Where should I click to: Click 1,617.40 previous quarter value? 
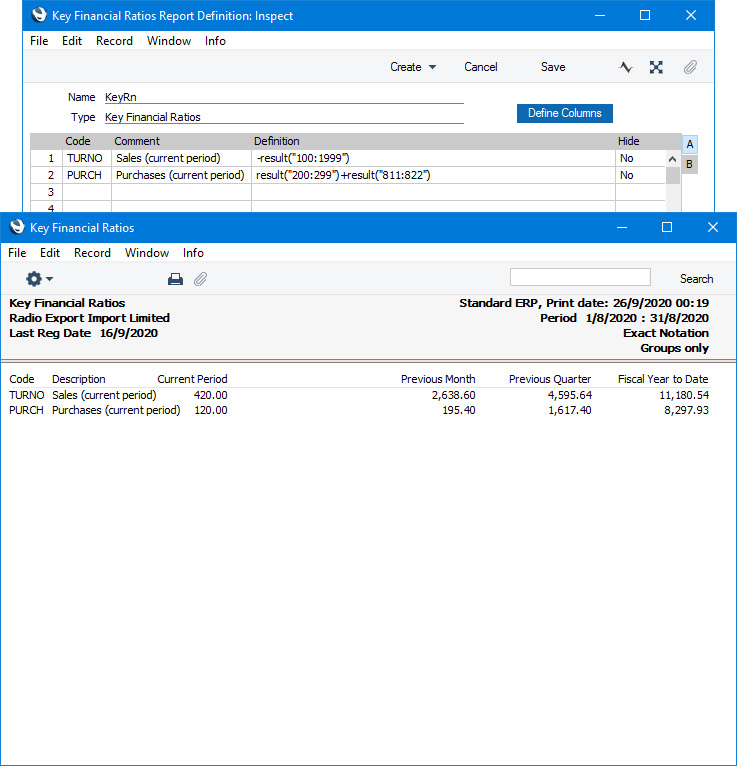click(x=569, y=410)
